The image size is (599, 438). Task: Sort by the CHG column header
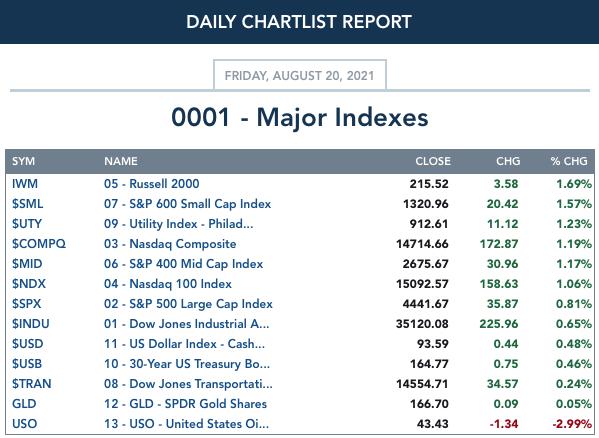click(x=508, y=161)
